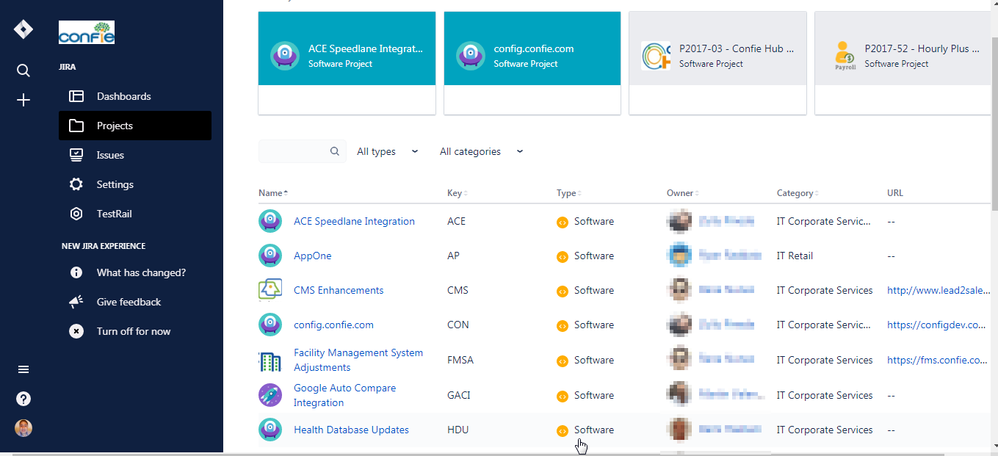Image resolution: width=998 pixels, height=456 pixels.
Task: Open the Facility Management System Adjustments link
Action: [x=358, y=360]
